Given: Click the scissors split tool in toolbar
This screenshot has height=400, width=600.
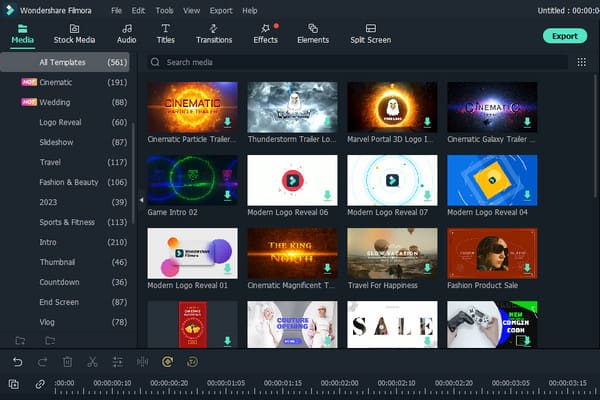Looking at the screenshot, I should [92, 362].
